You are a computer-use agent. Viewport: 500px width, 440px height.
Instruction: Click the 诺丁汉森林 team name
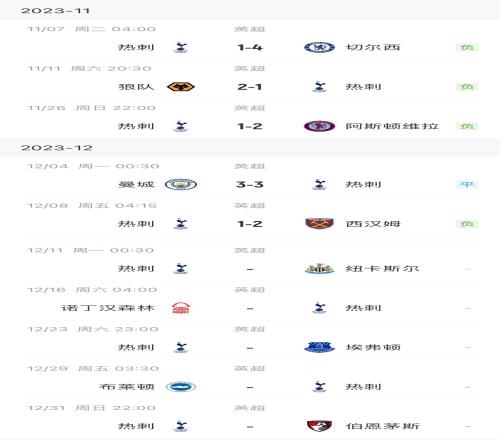108,308
